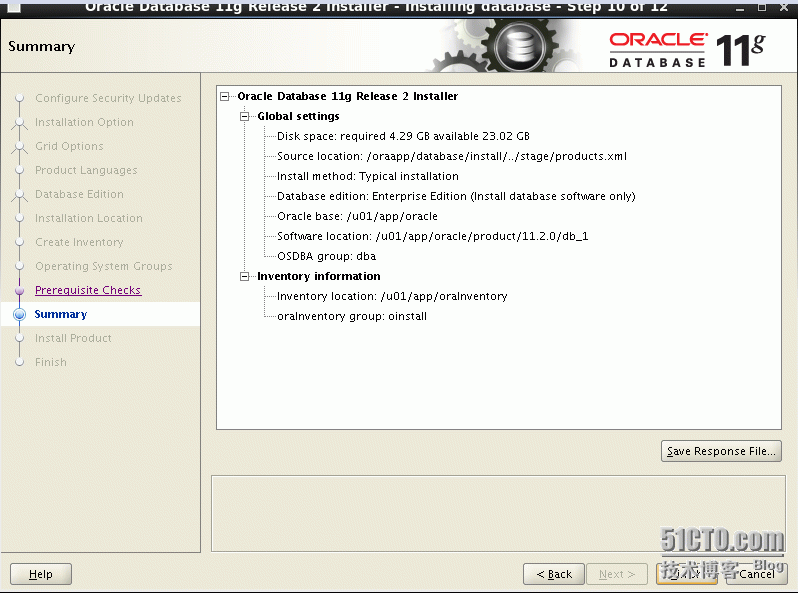Image resolution: width=798 pixels, height=593 pixels.
Task: Select the Database Edition step
Action: click(79, 194)
